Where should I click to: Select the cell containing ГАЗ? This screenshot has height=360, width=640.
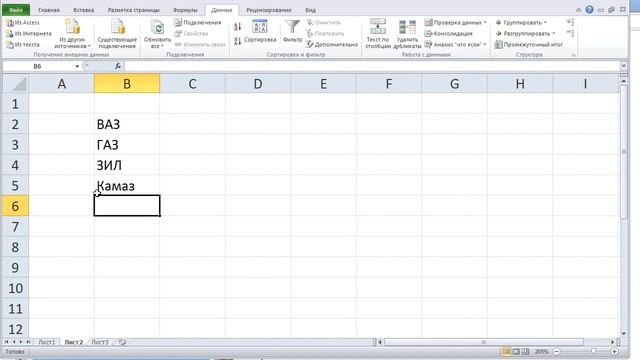coord(127,144)
